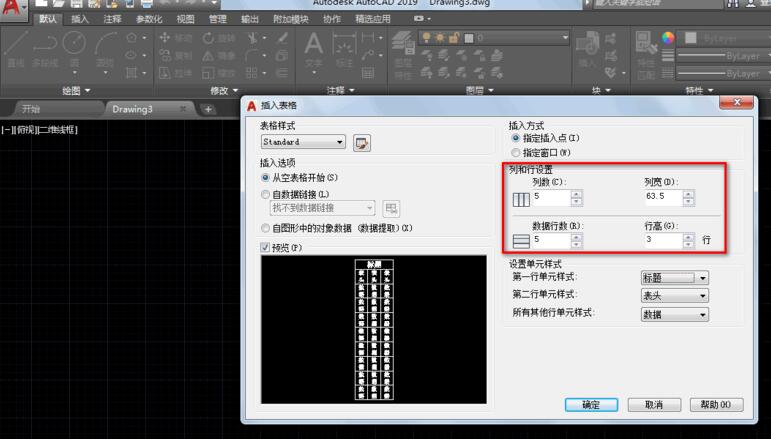
Task: Expand the 绘图 panel
Action: point(76,90)
